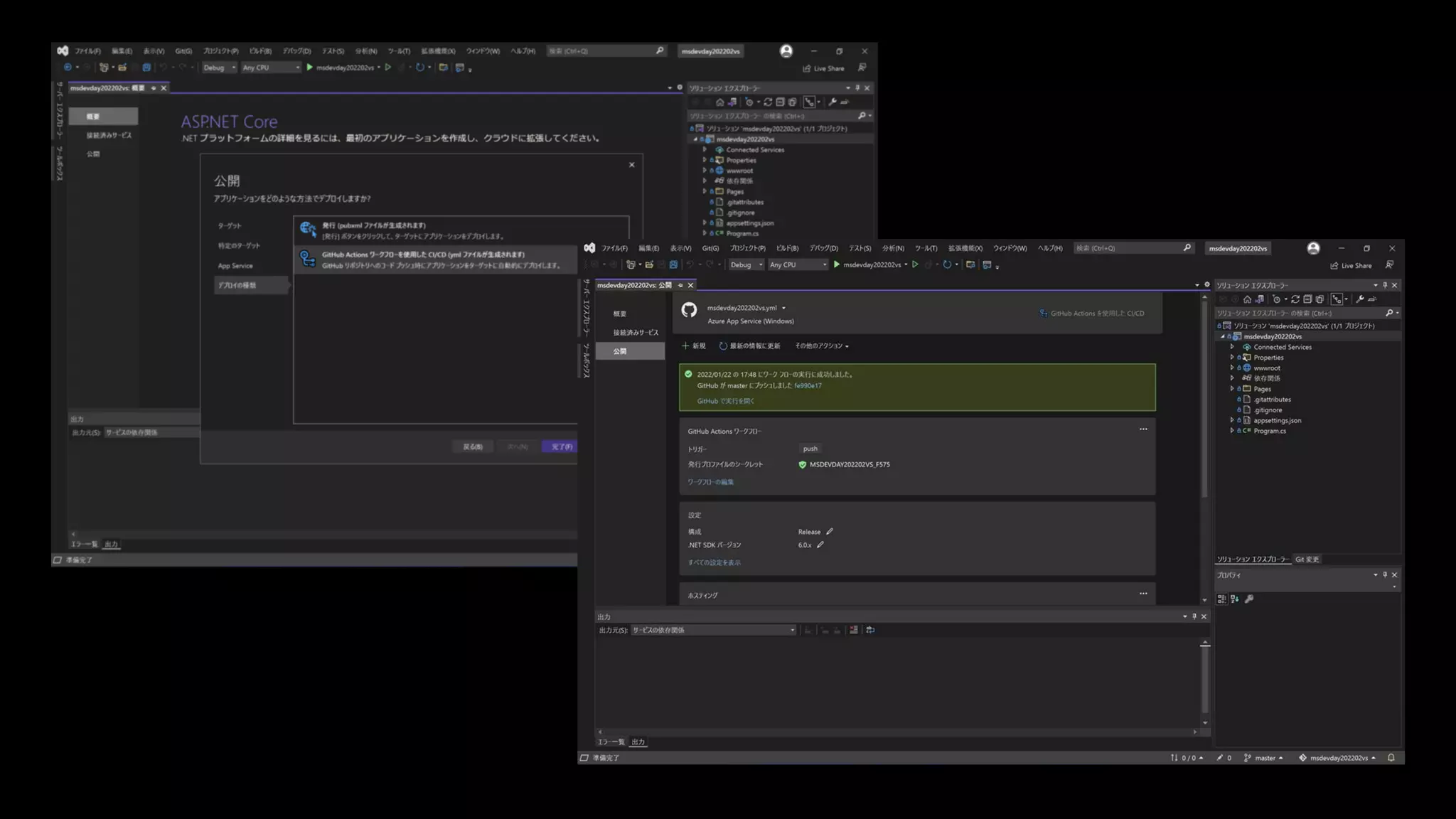Screen dimensions: 1456x819
Task: Click the Save All icon in the front toolbar
Action: coord(673,264)
